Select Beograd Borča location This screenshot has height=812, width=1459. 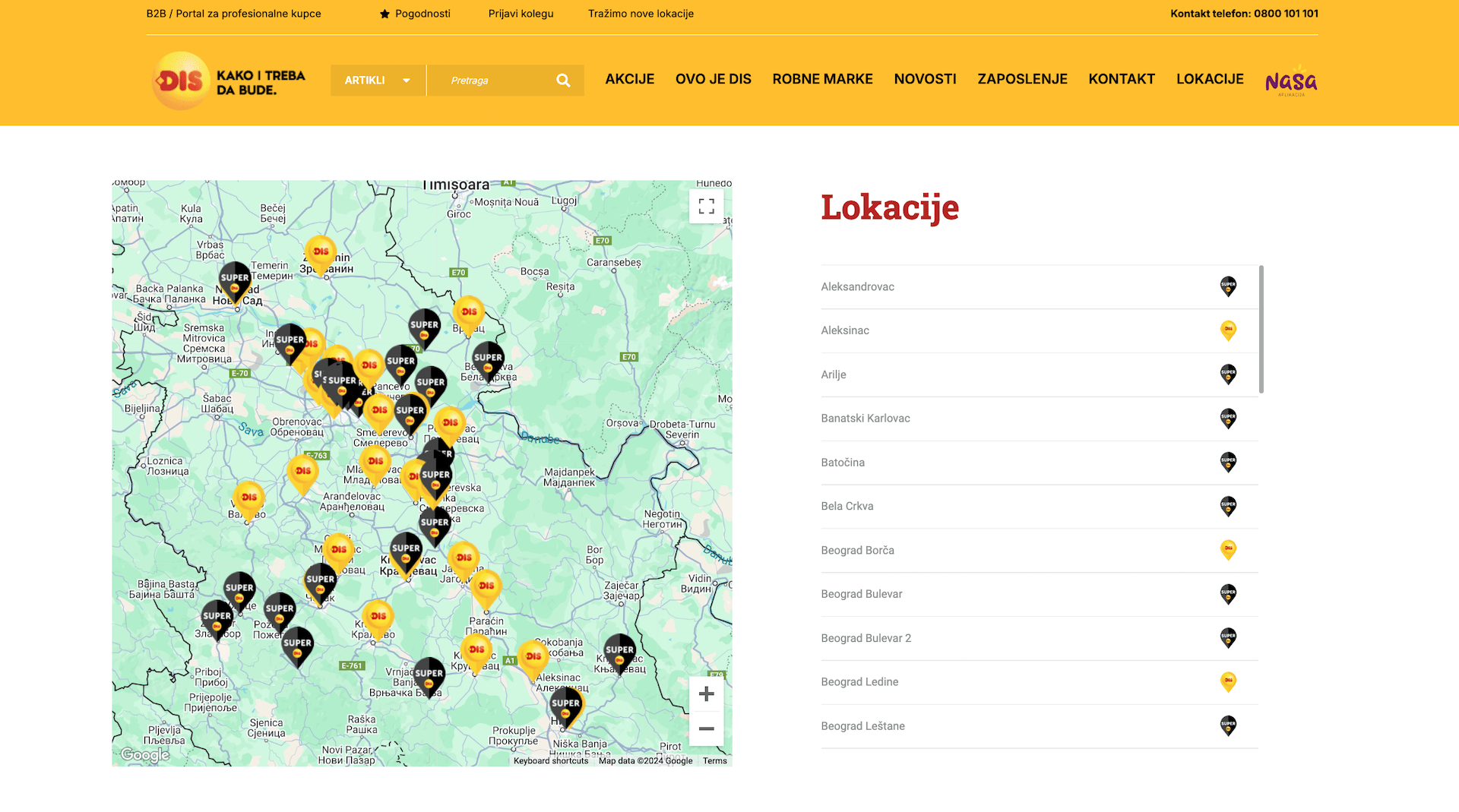(1040, 550)
